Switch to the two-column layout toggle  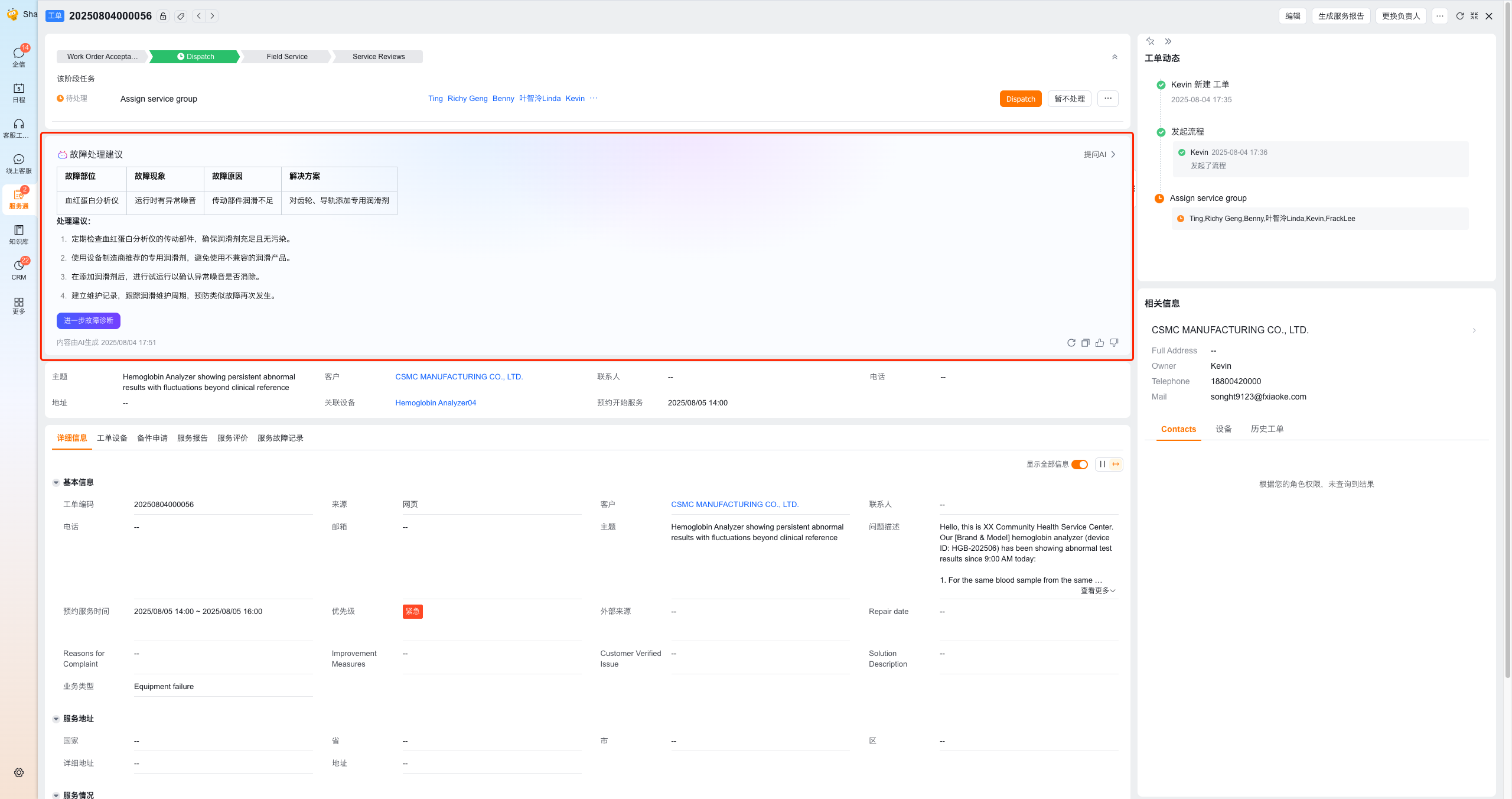click(x=1102, y=465)
